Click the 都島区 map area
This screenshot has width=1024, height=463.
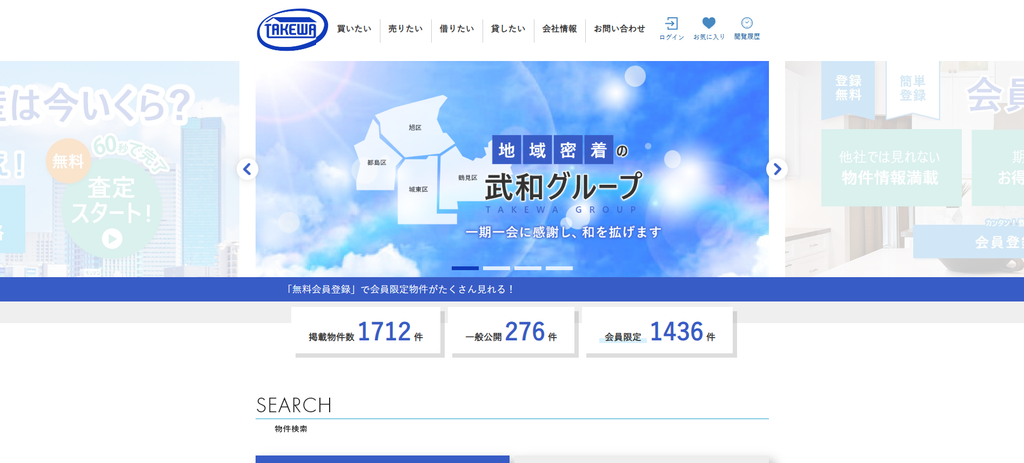[x=377, y=161]
